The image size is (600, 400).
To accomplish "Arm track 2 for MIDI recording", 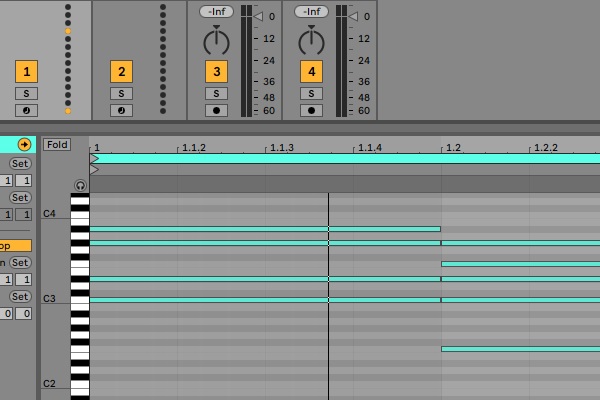I will click(x=121, y=111).
